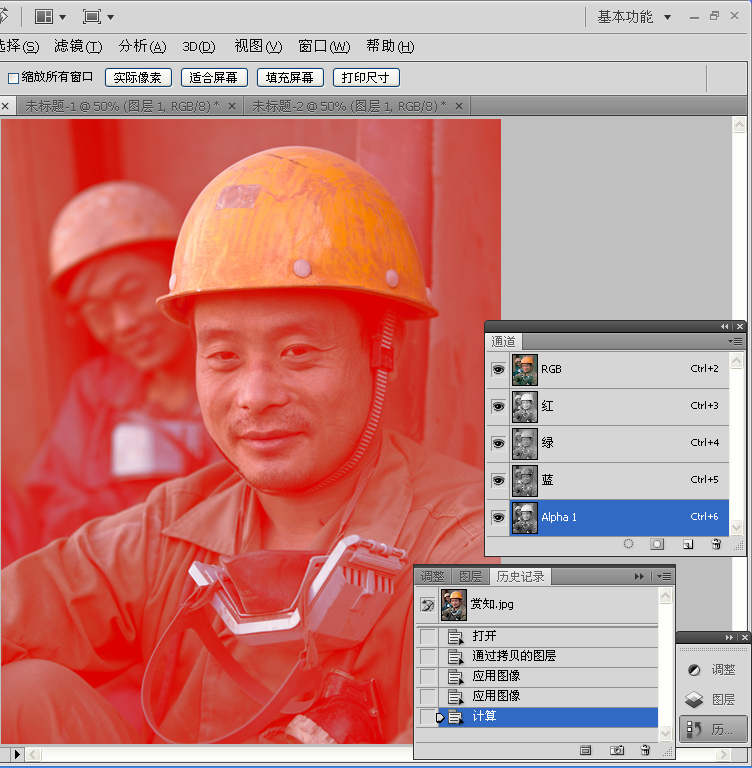Close the Channels panel
Image resolution: width=752 pixels, height=768 pixels.
(x=740, y=327)
